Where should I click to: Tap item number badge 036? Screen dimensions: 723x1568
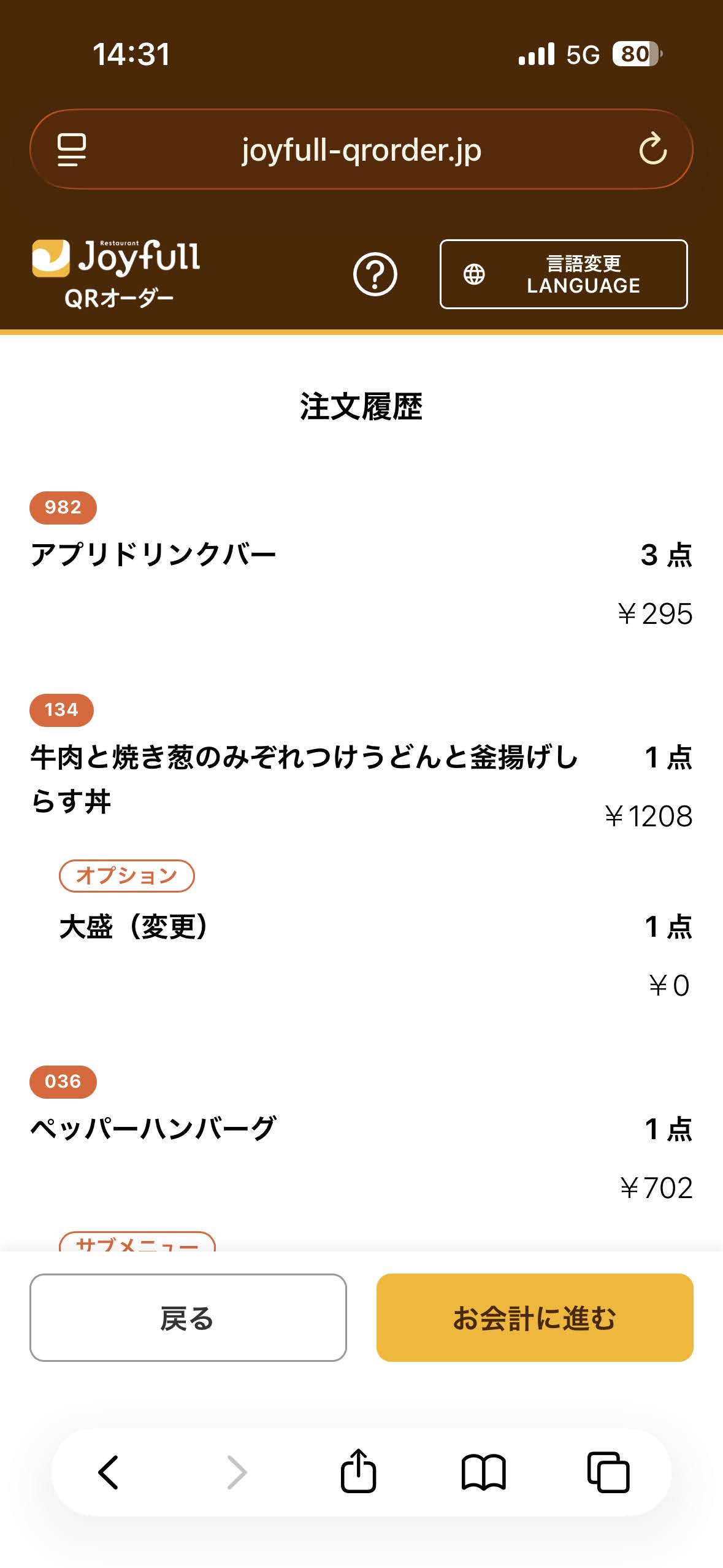[x=63, y=1082]
